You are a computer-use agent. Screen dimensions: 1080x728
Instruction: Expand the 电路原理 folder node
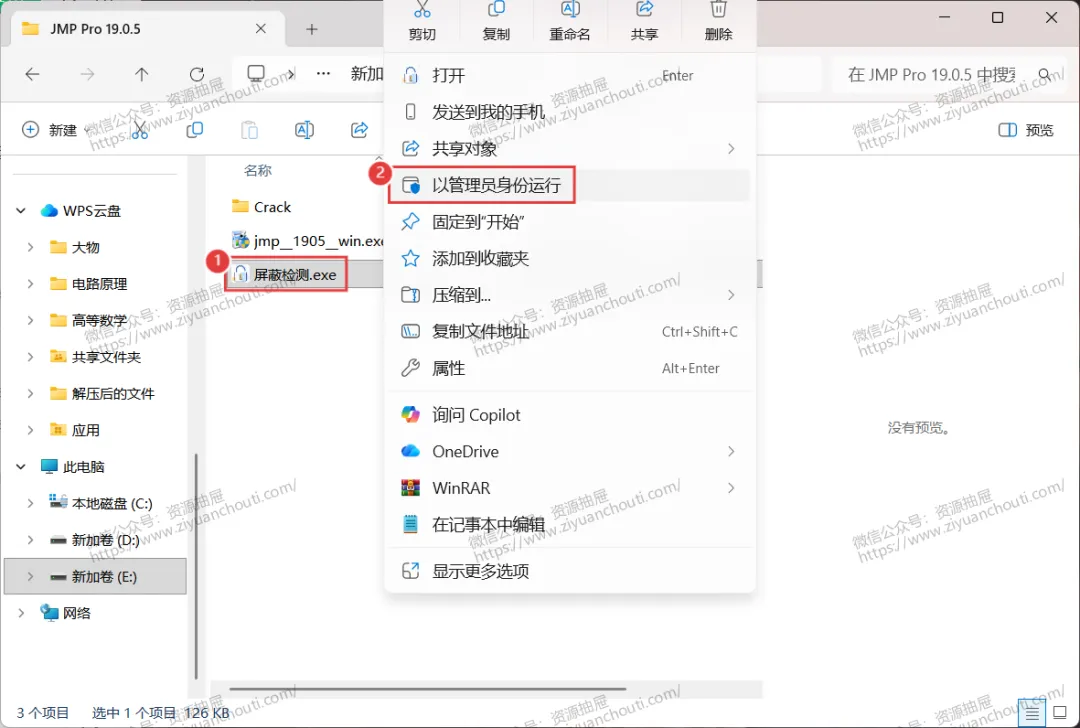(30, 284)
